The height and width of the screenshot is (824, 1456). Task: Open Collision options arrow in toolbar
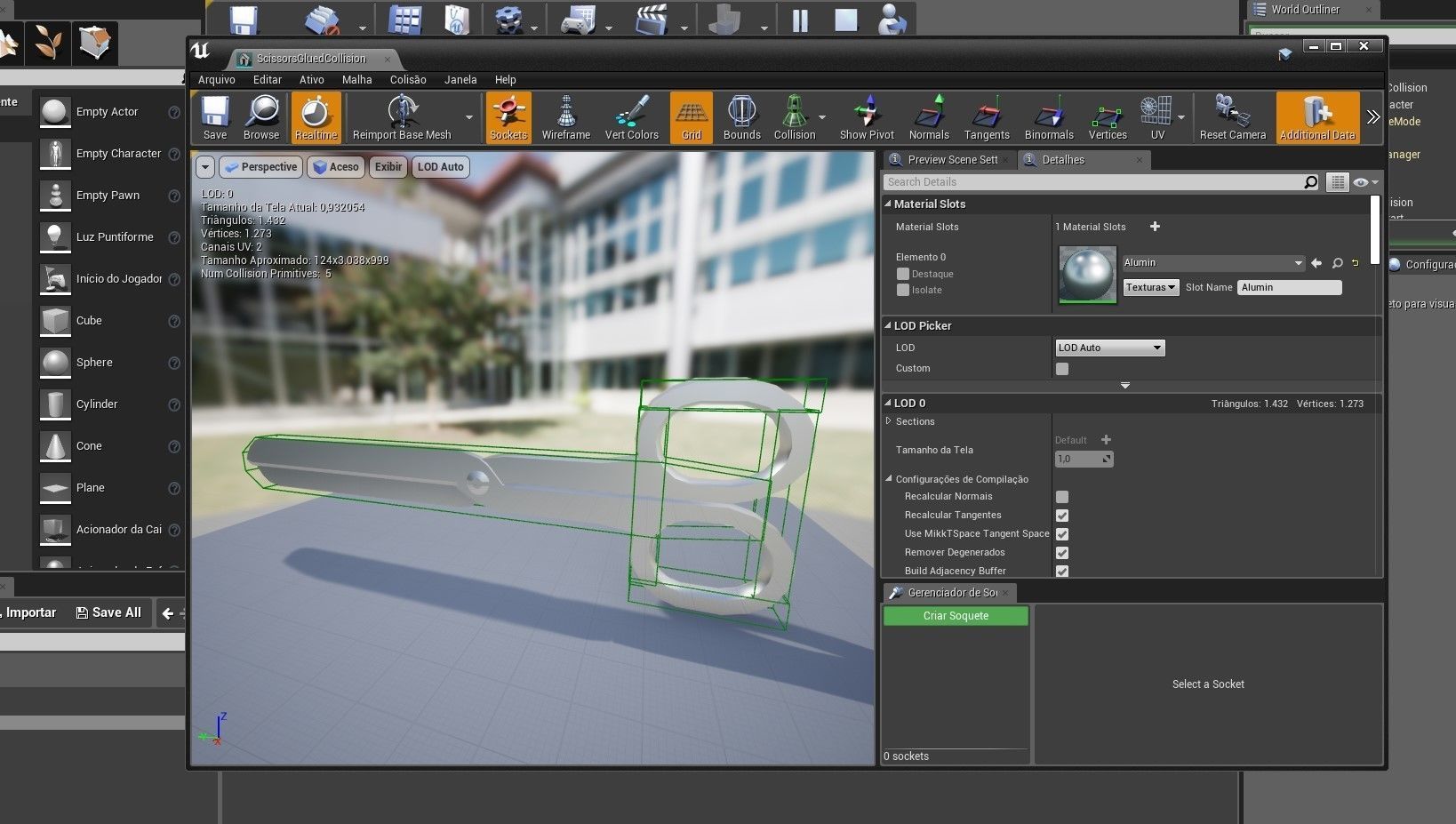click(822, 117)
